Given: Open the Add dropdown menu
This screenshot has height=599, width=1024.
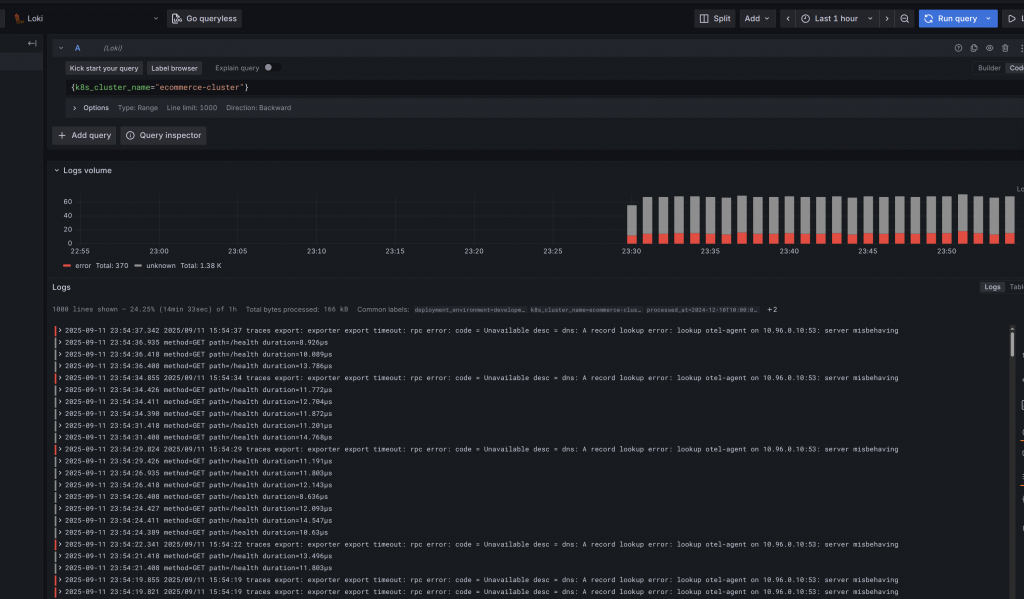Looking at the screenshot, I should coord(757,18).
